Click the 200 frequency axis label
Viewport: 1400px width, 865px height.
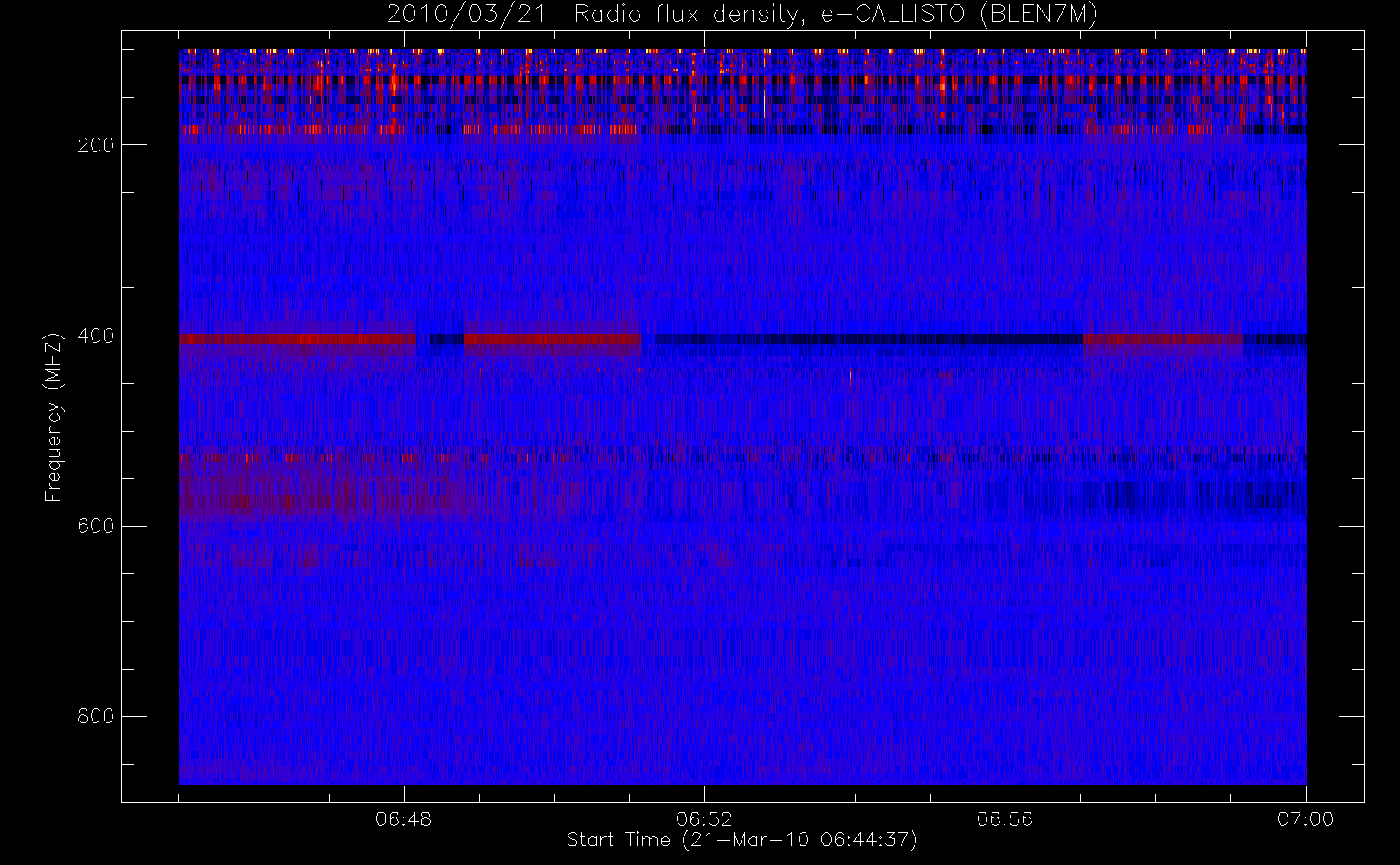click(95, 145)
